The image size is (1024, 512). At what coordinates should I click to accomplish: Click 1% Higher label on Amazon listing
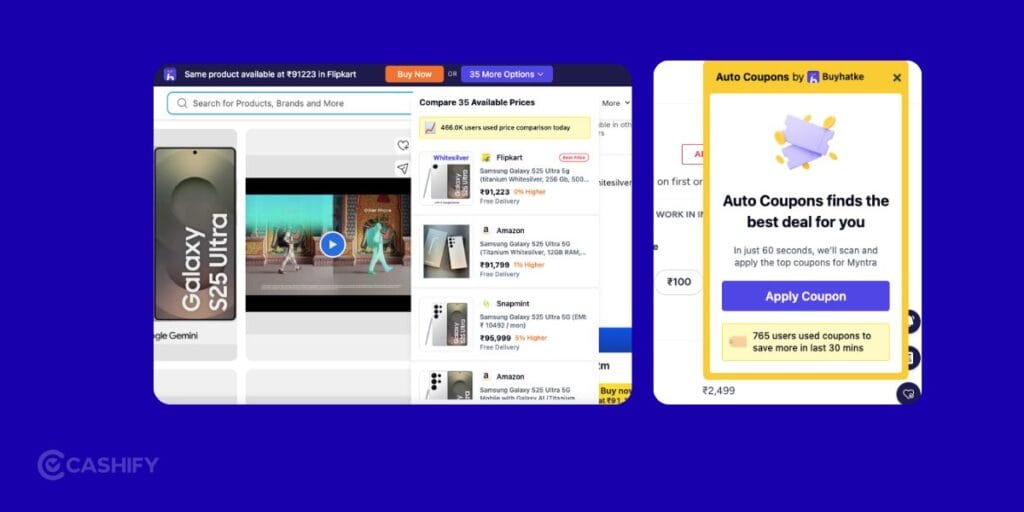[x=529, y=265]
